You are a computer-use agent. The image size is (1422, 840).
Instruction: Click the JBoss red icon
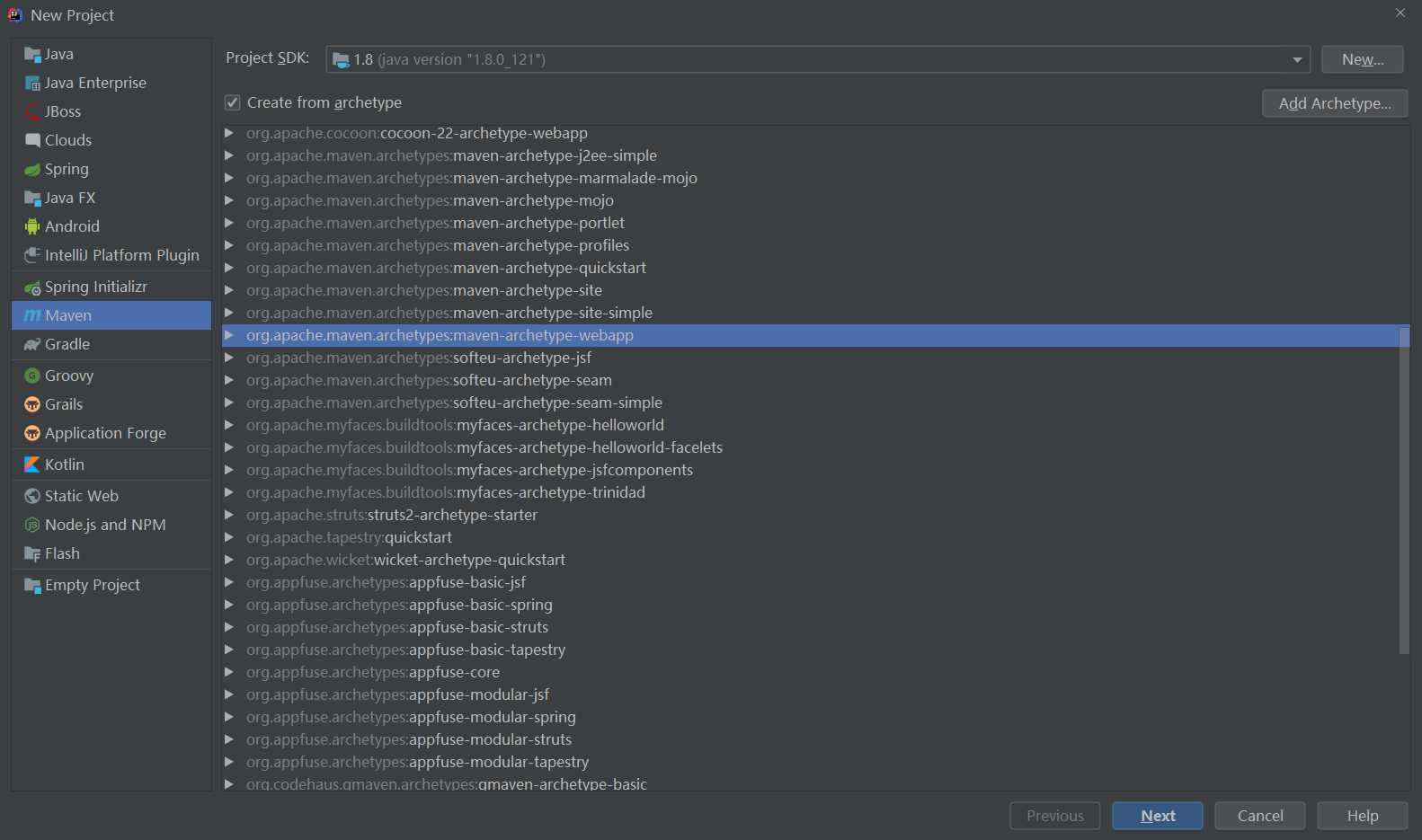click(x=32, y=112)
